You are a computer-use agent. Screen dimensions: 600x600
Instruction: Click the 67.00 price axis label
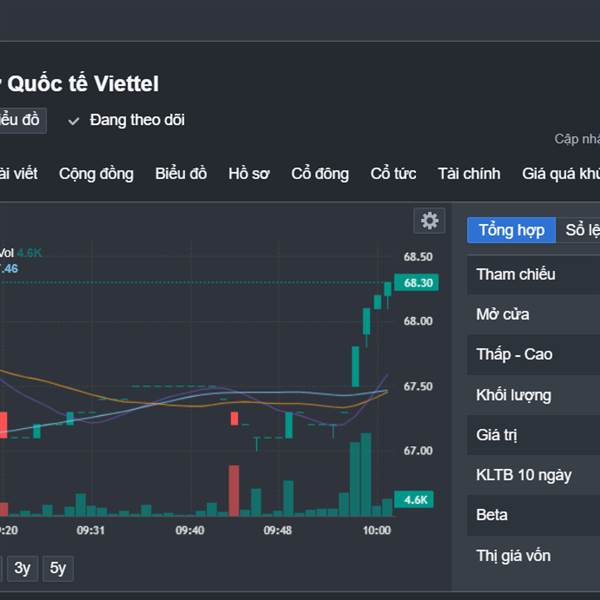(x=418, y=451)
